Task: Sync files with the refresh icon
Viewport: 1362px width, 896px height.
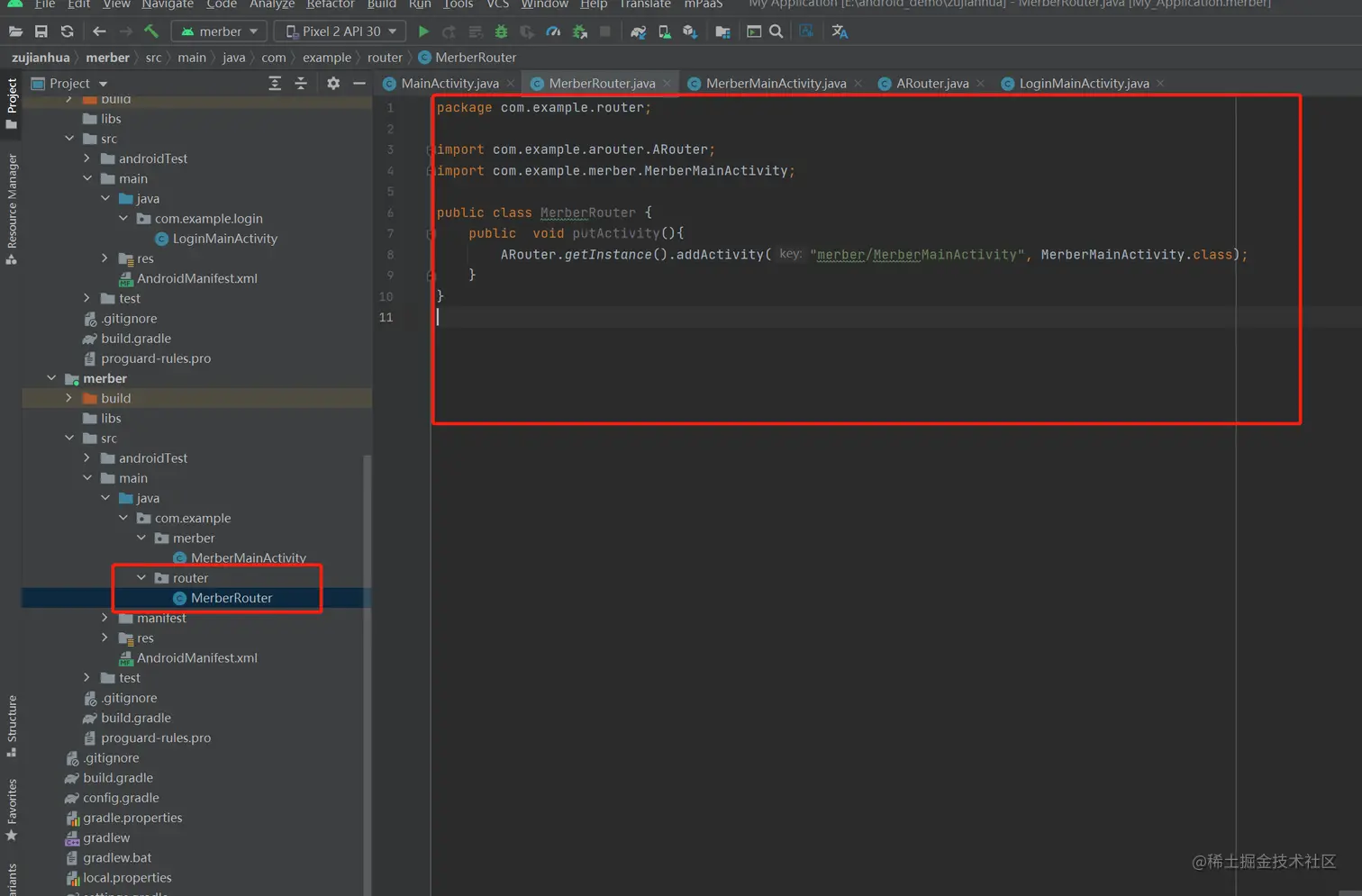Action: coord(68,32)
